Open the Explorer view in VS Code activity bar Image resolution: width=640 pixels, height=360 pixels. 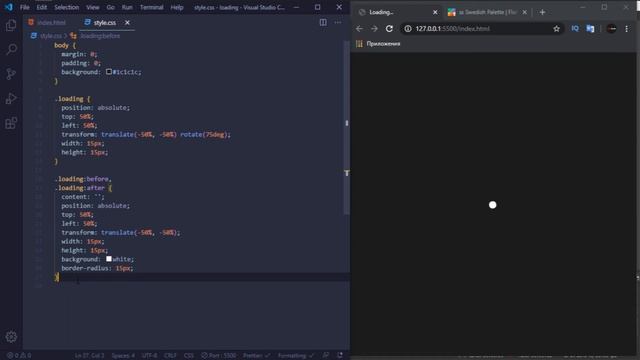pyautogui.click(x=11, y=25)
